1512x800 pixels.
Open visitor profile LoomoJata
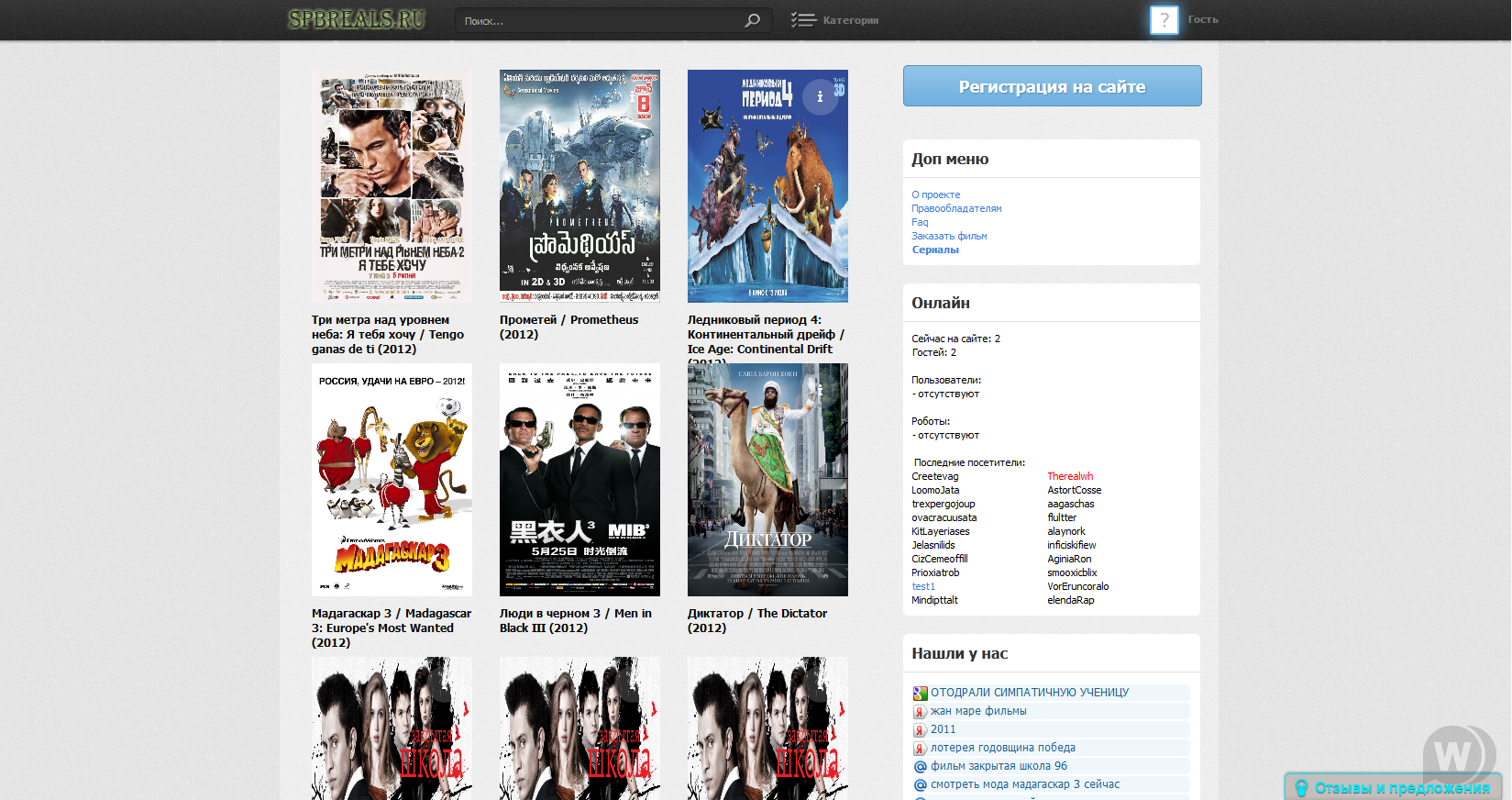coord(935,490)
